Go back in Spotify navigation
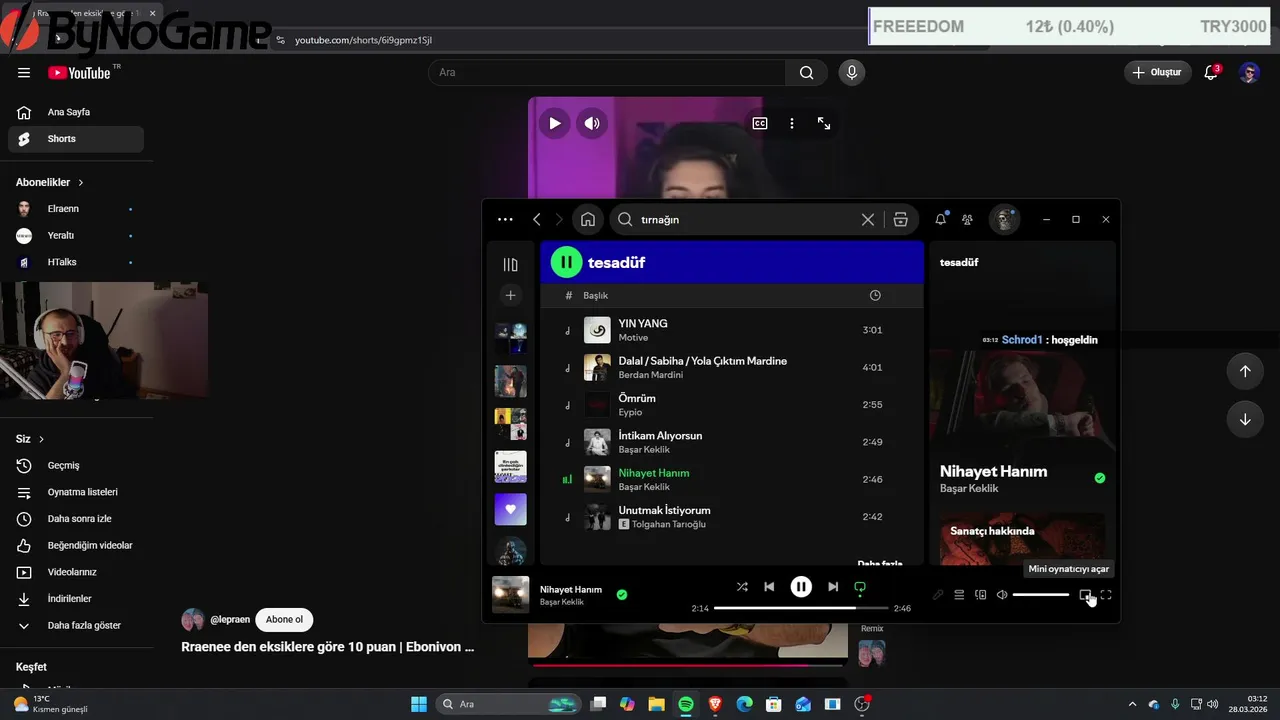Image resolution: width=1280 pixels, height=720 pixels. (537, 219)
